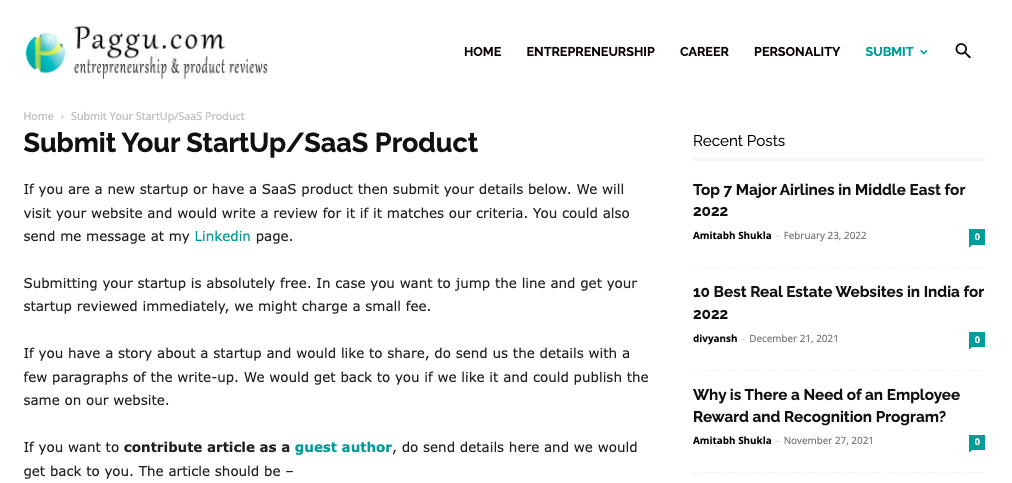The width and height of the screenshot is (1012, 483).
Task: Click comment count badge on Real Estate post
Action: 977,340
